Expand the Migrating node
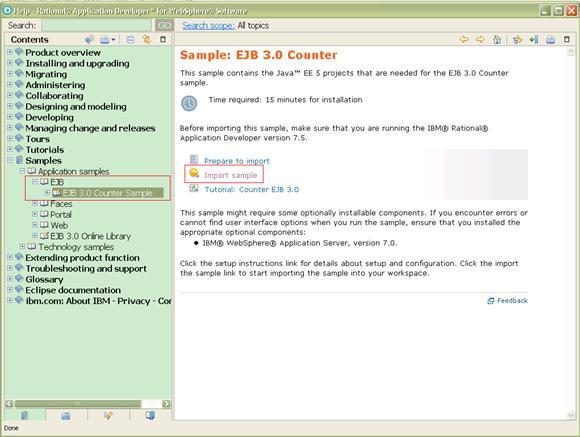The height and width of the screenshot is (437, 580). pyautogui.click(x=10, y=74)
